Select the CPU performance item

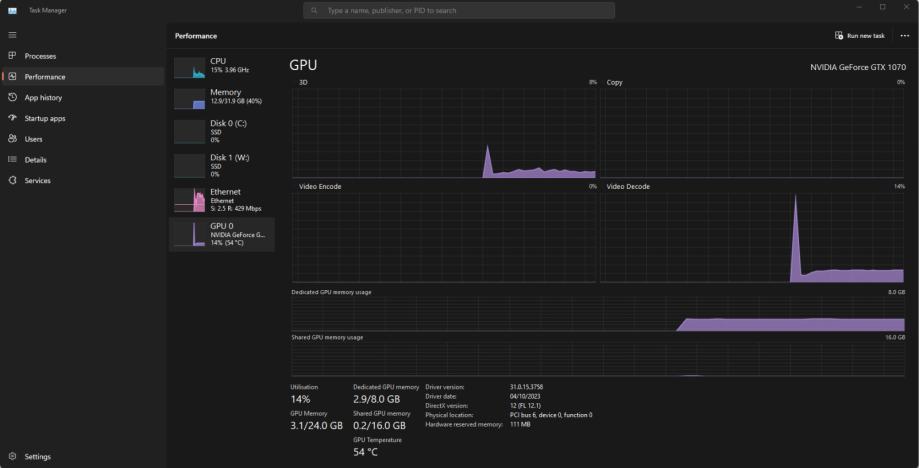point(222,67)
